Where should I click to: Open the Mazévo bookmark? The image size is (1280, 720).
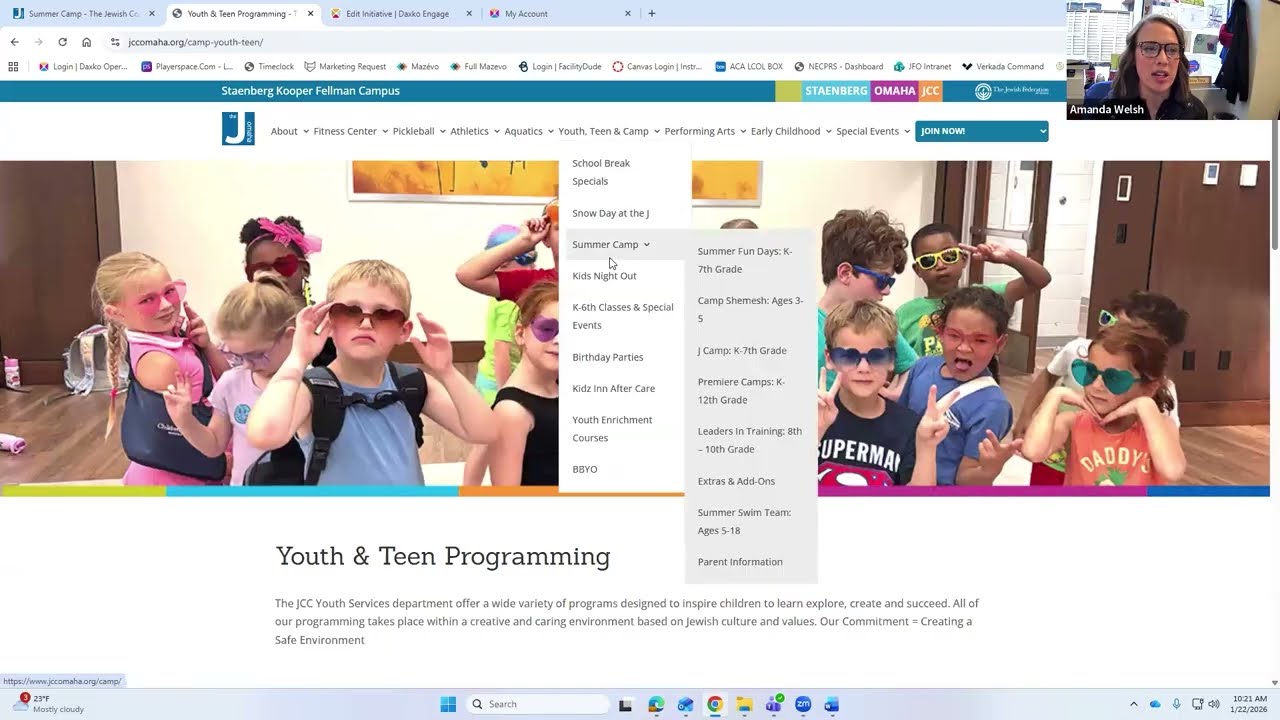(x=418, y=67)
